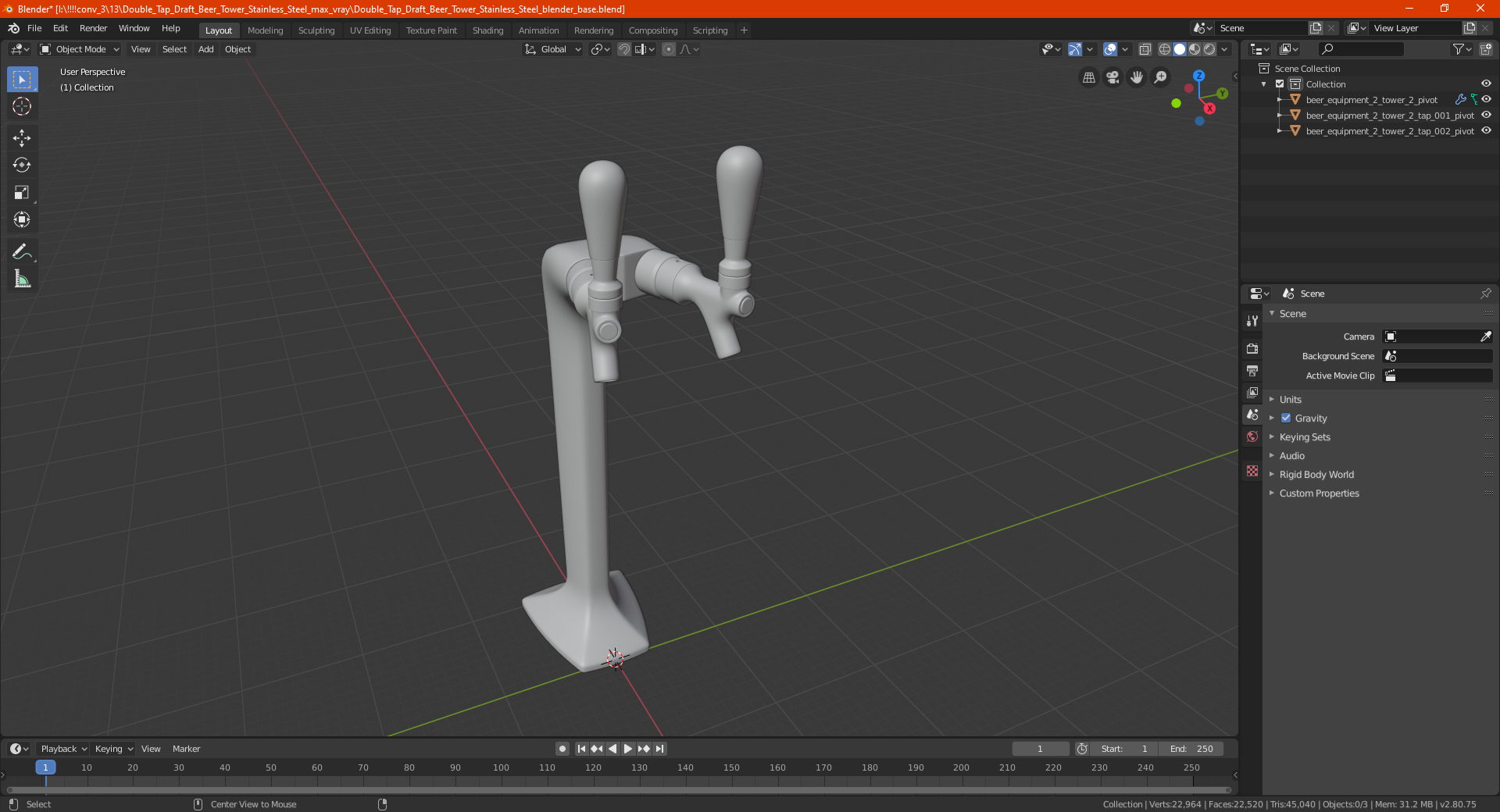Hide the Collection with eye icon
This screenshot has width=1500, height=812.
[x=1486, y=84]
